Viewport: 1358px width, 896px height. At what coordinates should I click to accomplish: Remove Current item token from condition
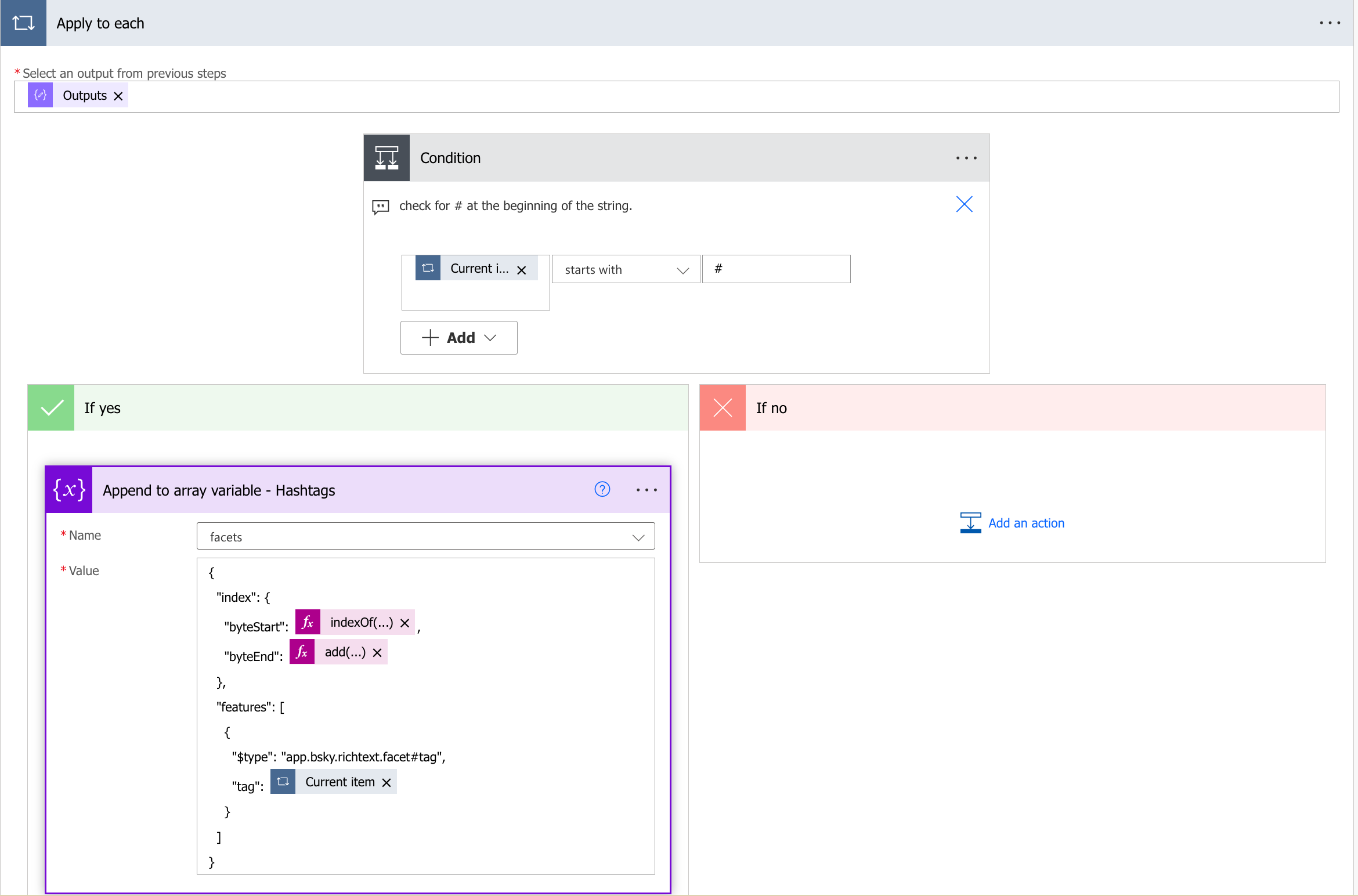[x=522, y=270]
